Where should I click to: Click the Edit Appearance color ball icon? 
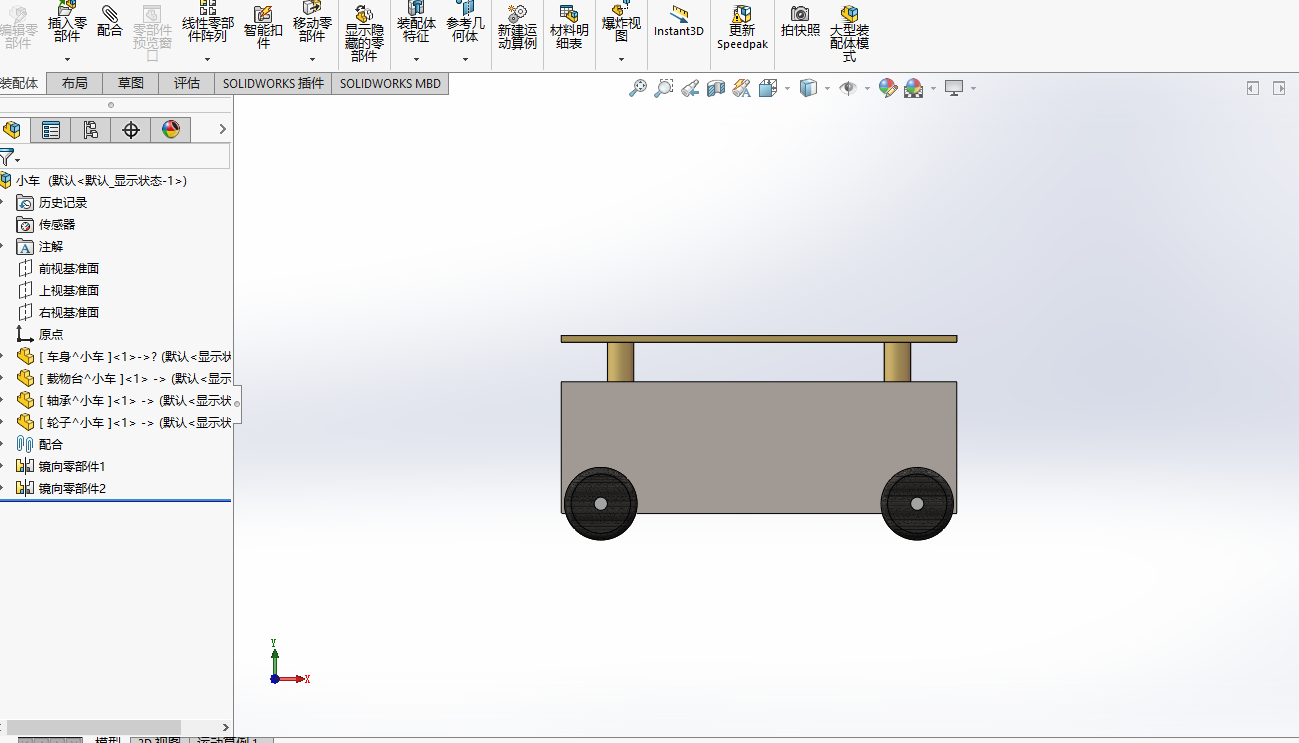887,89
